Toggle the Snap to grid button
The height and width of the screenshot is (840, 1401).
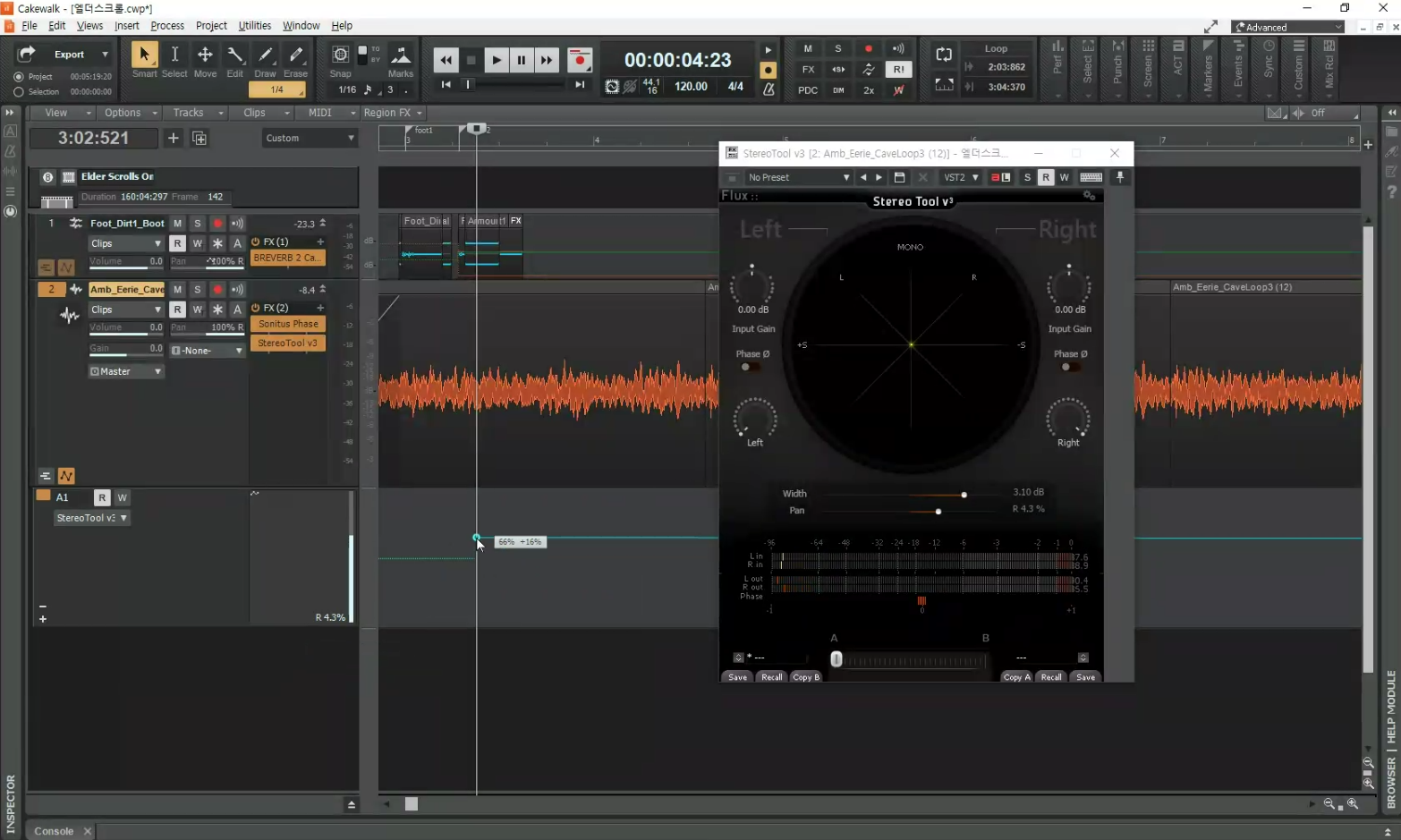click(340, 55)
